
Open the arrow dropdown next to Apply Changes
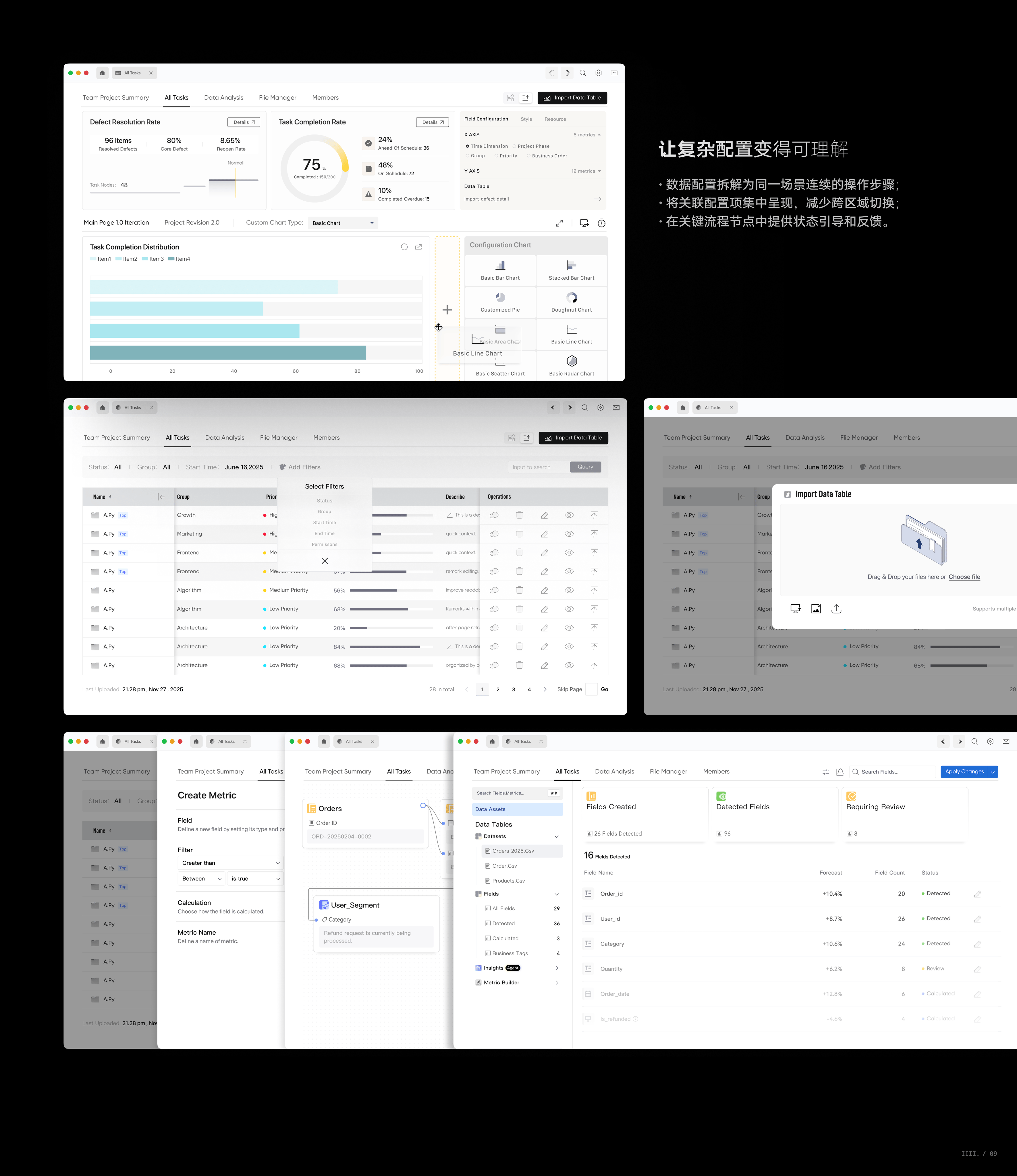coord(993,772)
